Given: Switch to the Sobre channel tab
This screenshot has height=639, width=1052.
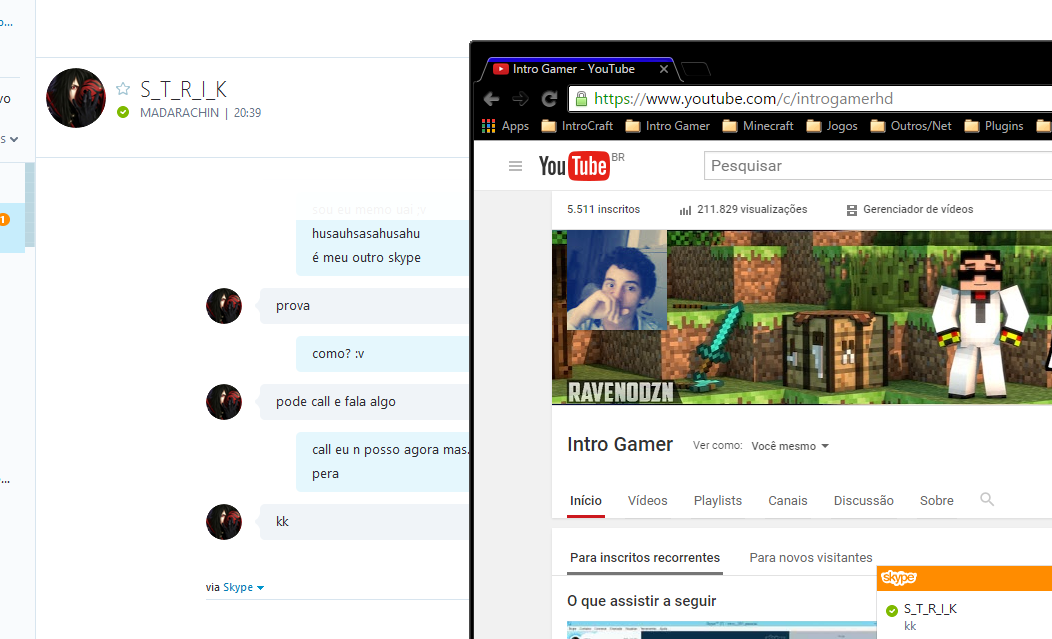Looking at the screenshot, I should click(937, 501).
